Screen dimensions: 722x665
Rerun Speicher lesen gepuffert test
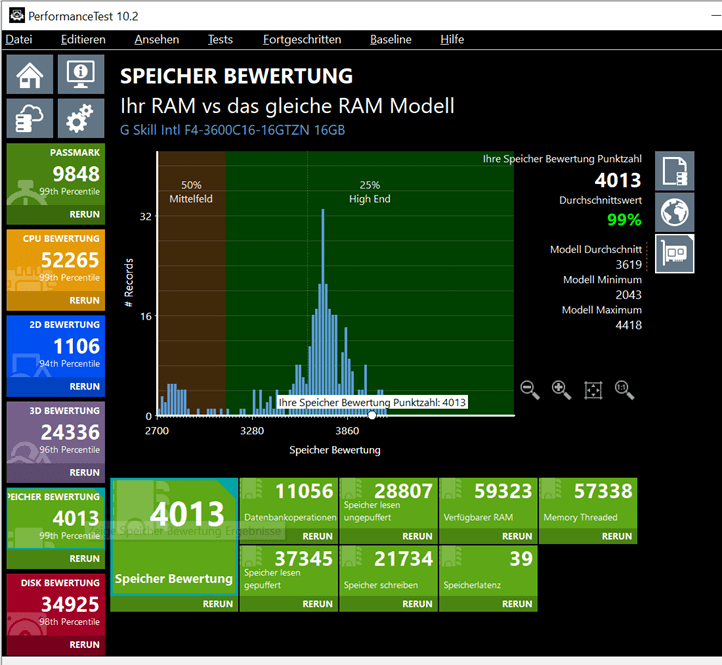pos(317,604)
